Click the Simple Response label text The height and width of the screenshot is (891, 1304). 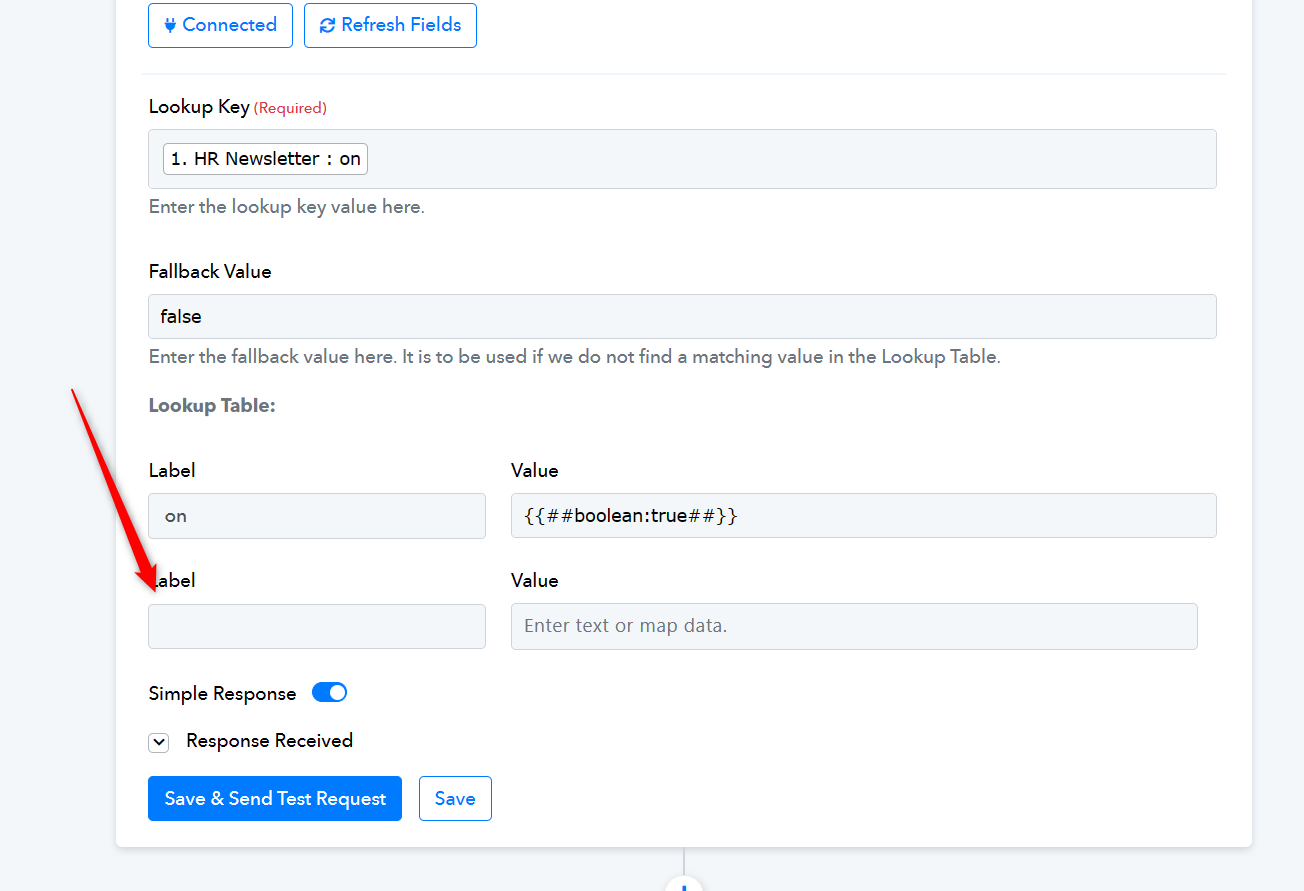222,693
